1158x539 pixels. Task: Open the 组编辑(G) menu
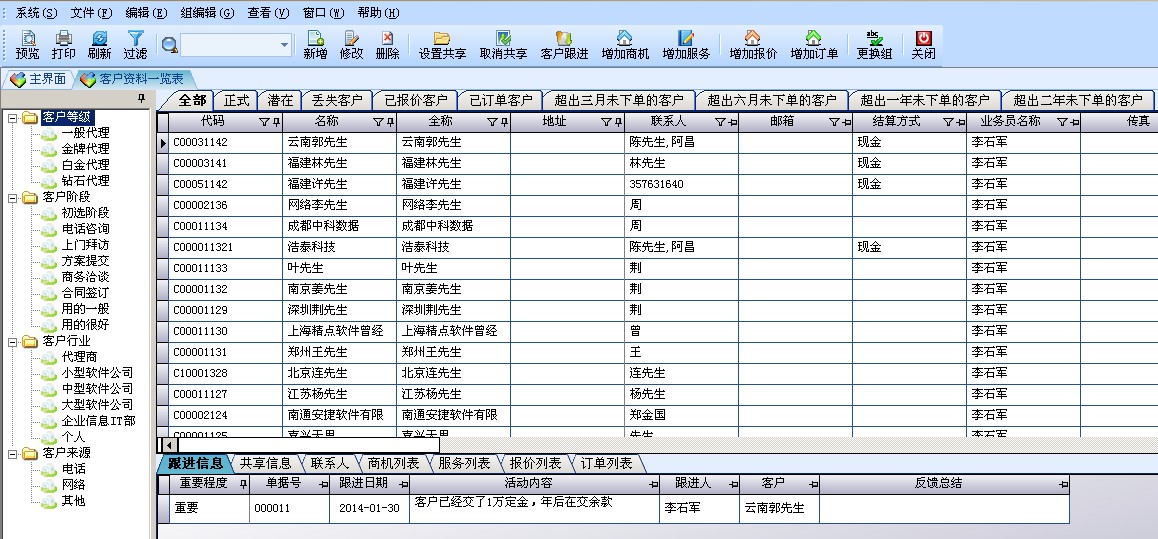pyautogui.click(x=208, y=13)
